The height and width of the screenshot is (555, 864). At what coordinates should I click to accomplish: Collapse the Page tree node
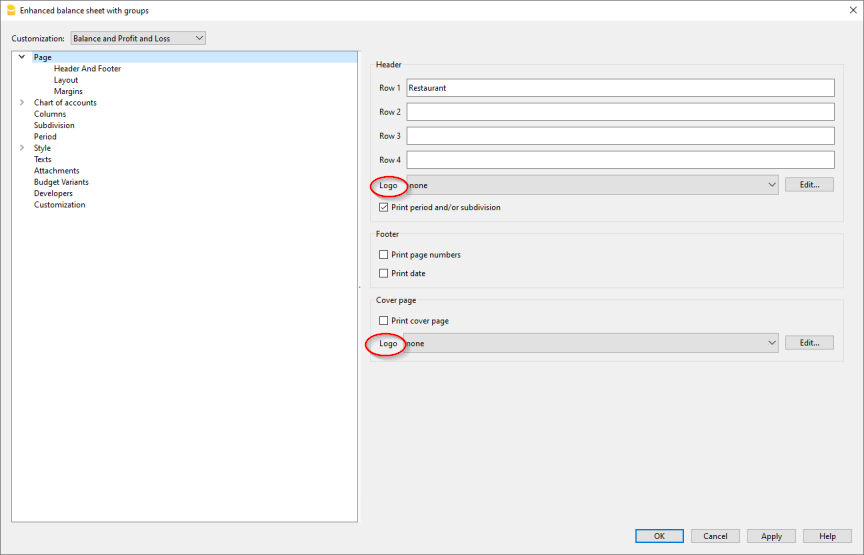coord(22,57)
